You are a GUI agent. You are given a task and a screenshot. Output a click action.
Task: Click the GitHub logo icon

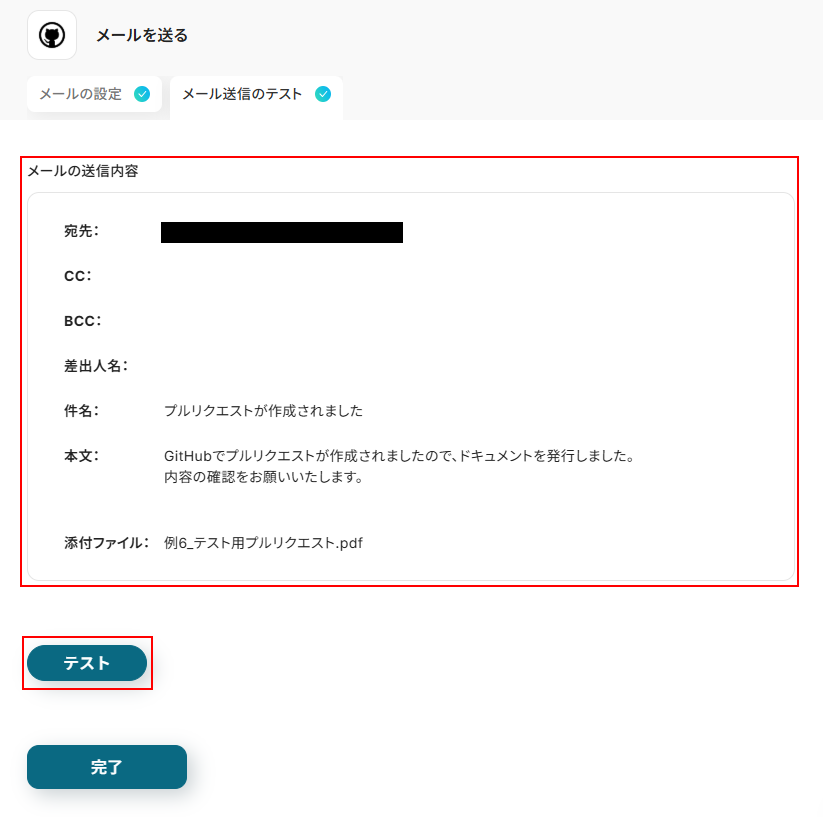point(52,35)
